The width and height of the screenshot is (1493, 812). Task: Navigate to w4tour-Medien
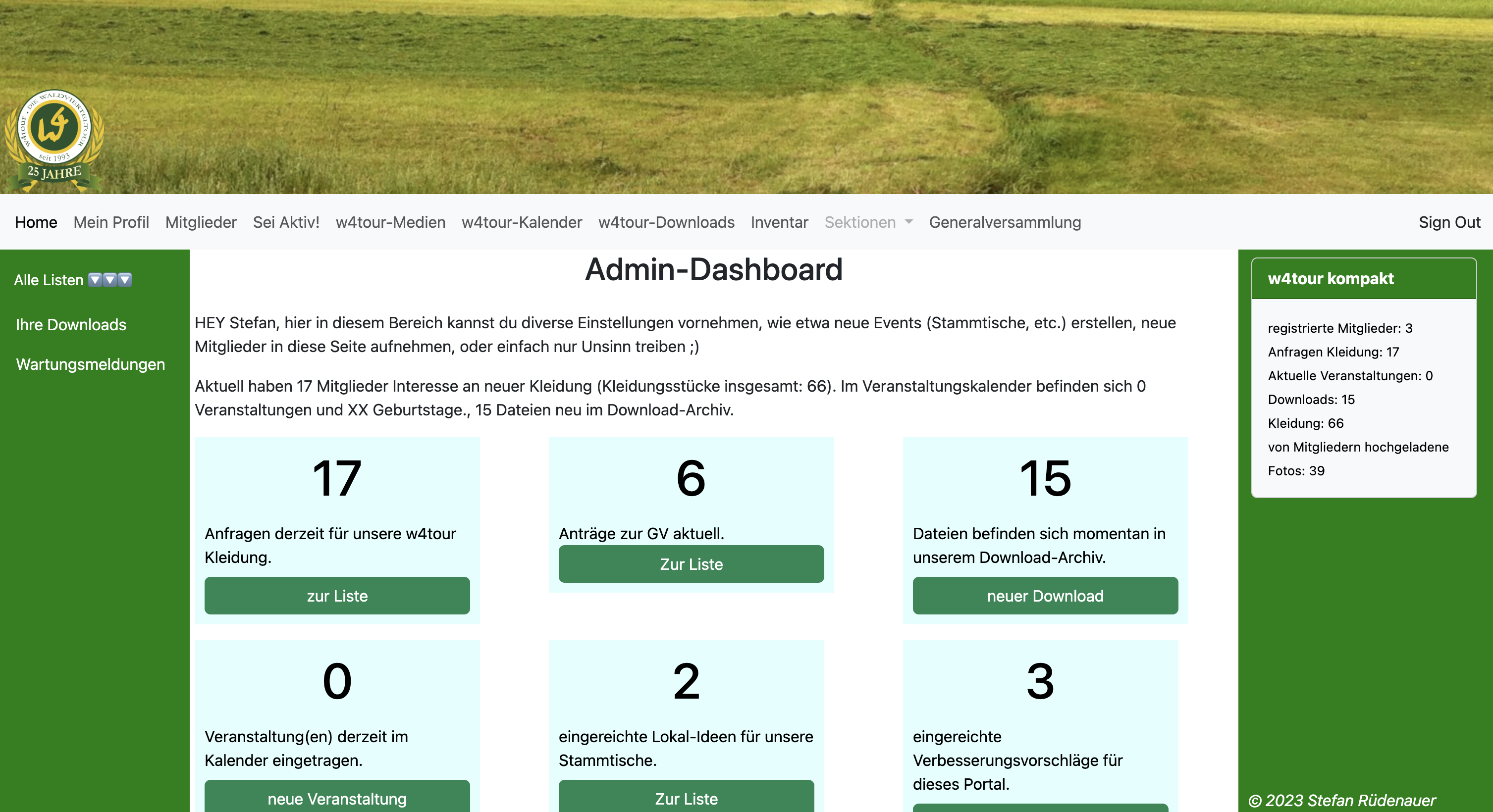pyautogui.click(x=390, y=222)
